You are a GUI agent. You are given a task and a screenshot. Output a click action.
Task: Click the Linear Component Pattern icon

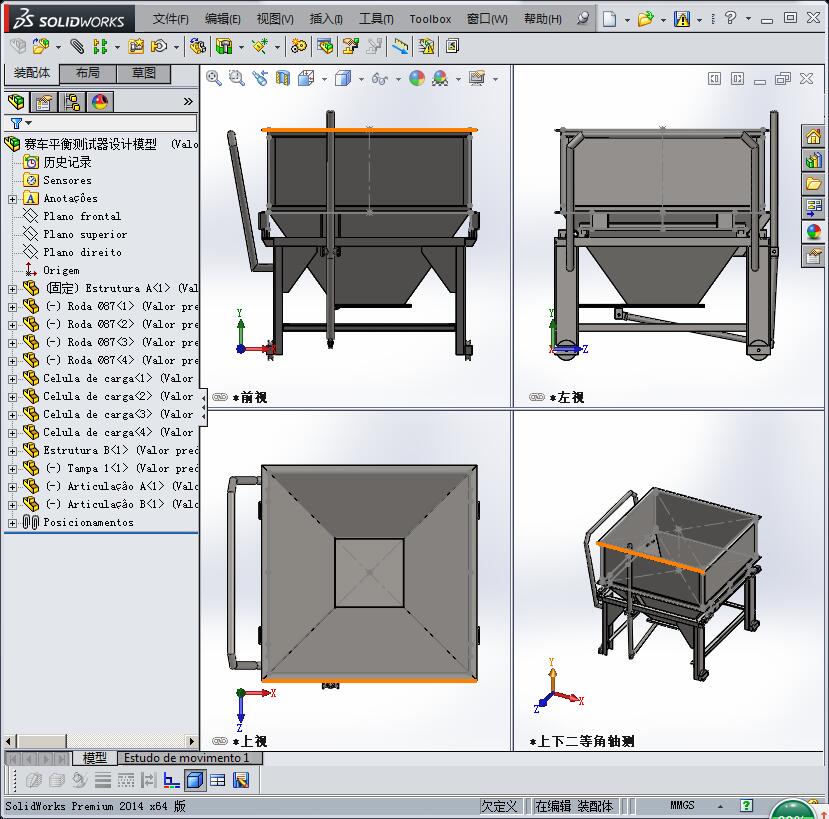pyautogui.click(x=99, y=47)
